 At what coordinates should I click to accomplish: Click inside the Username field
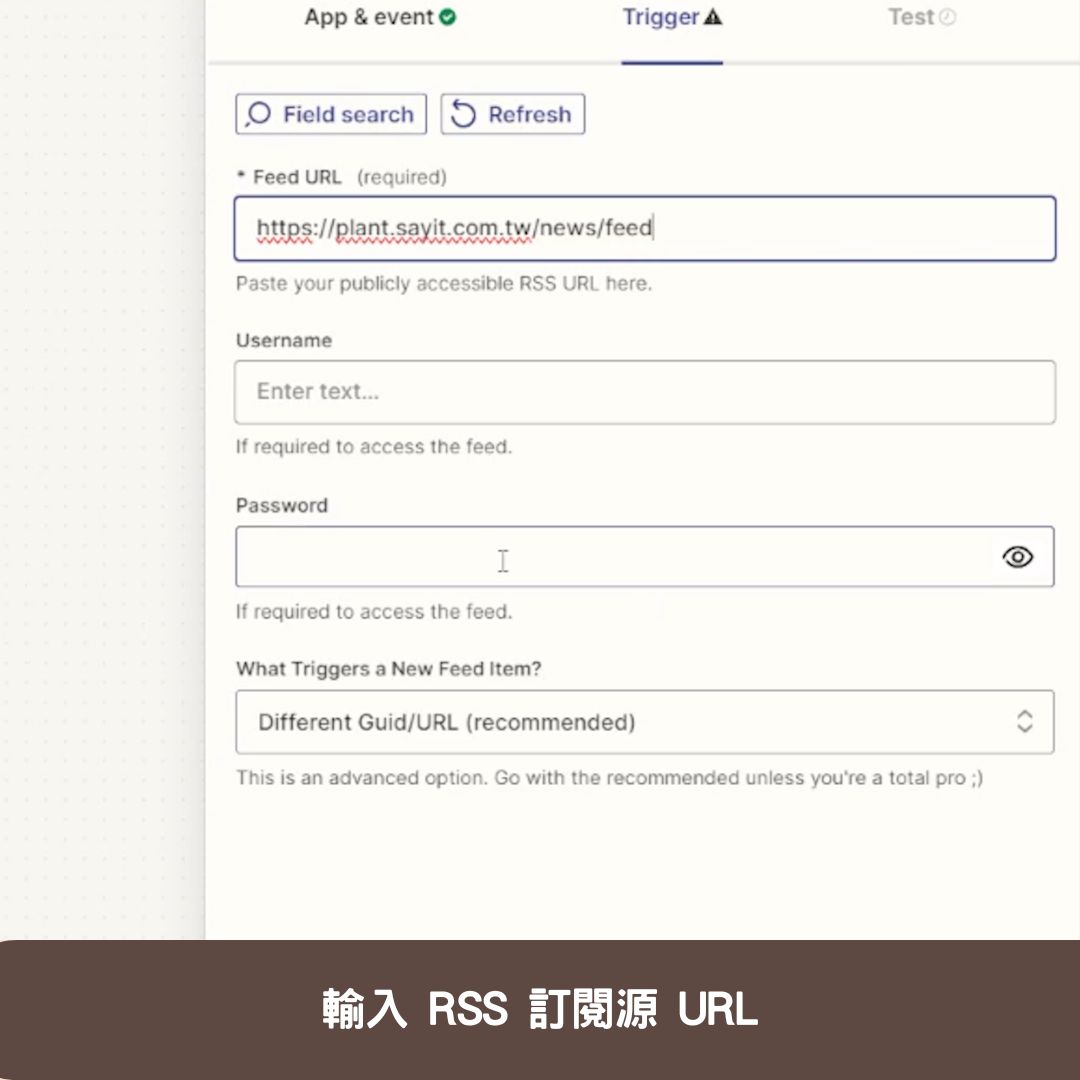(645, 391)
